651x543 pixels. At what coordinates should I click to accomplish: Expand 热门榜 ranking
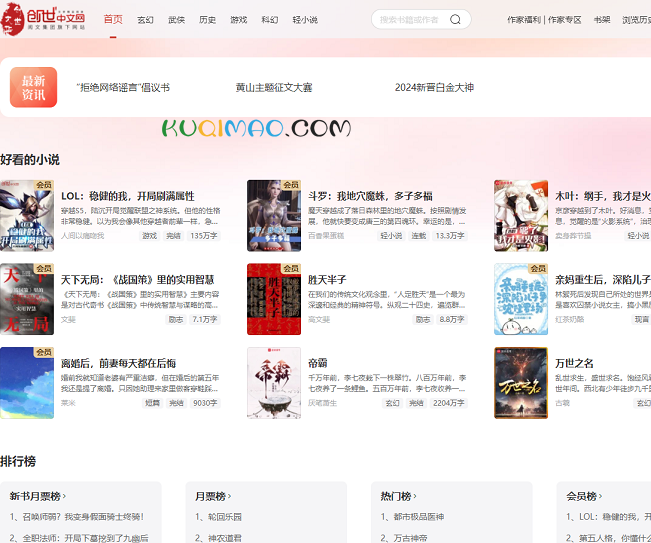click(399, 496)
